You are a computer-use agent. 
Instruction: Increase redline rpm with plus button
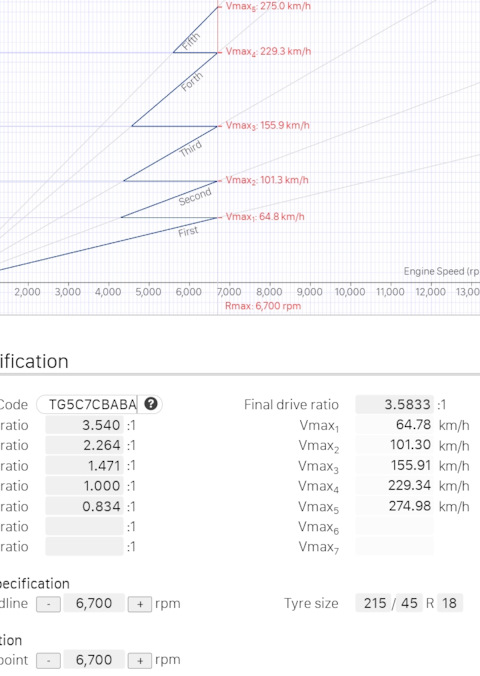(140, 604)
